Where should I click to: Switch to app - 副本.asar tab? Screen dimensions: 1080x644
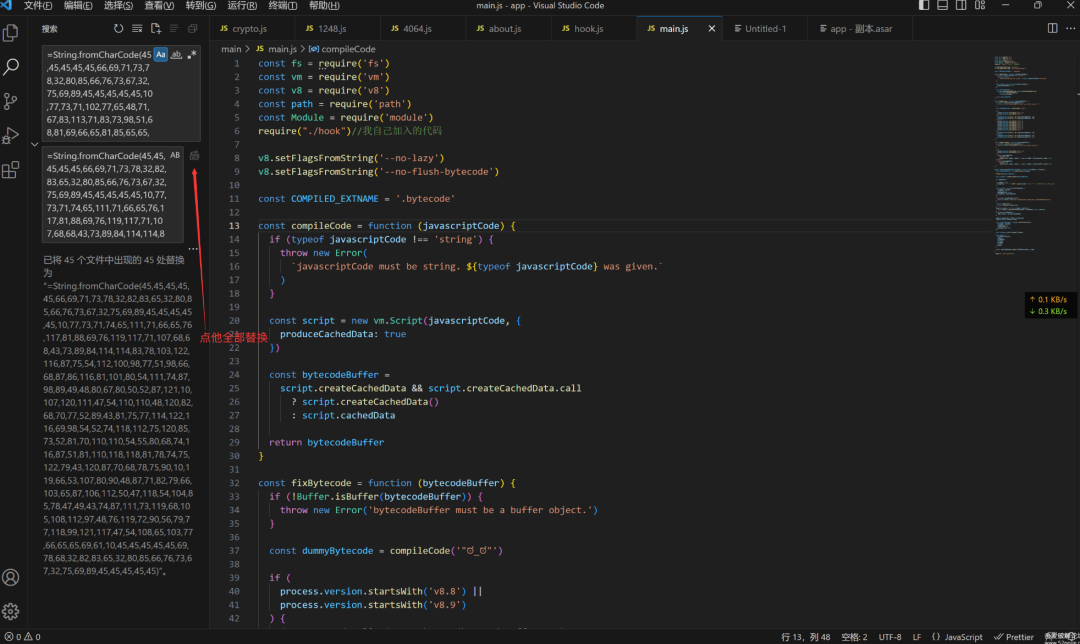[861, 29]
